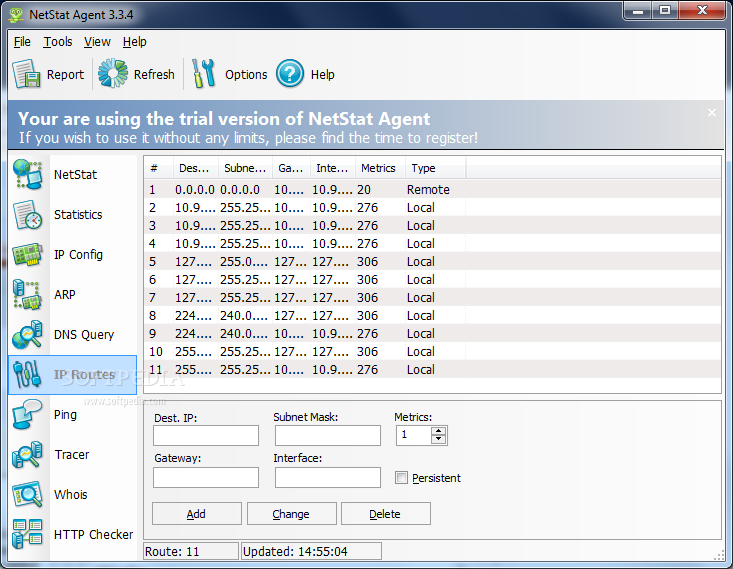The width and height of the screenshot is (733, 569).
Task: Focus the Subnet Mask input field
Action: 328,435
